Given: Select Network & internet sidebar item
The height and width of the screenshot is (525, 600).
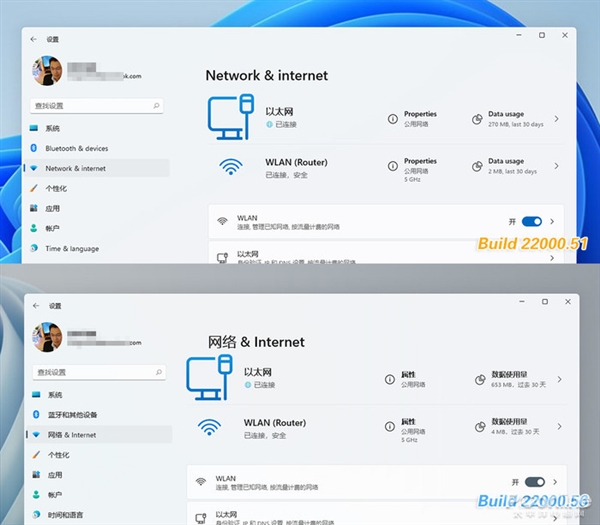Looking at the screenshot, I should [x=96, y=168].
